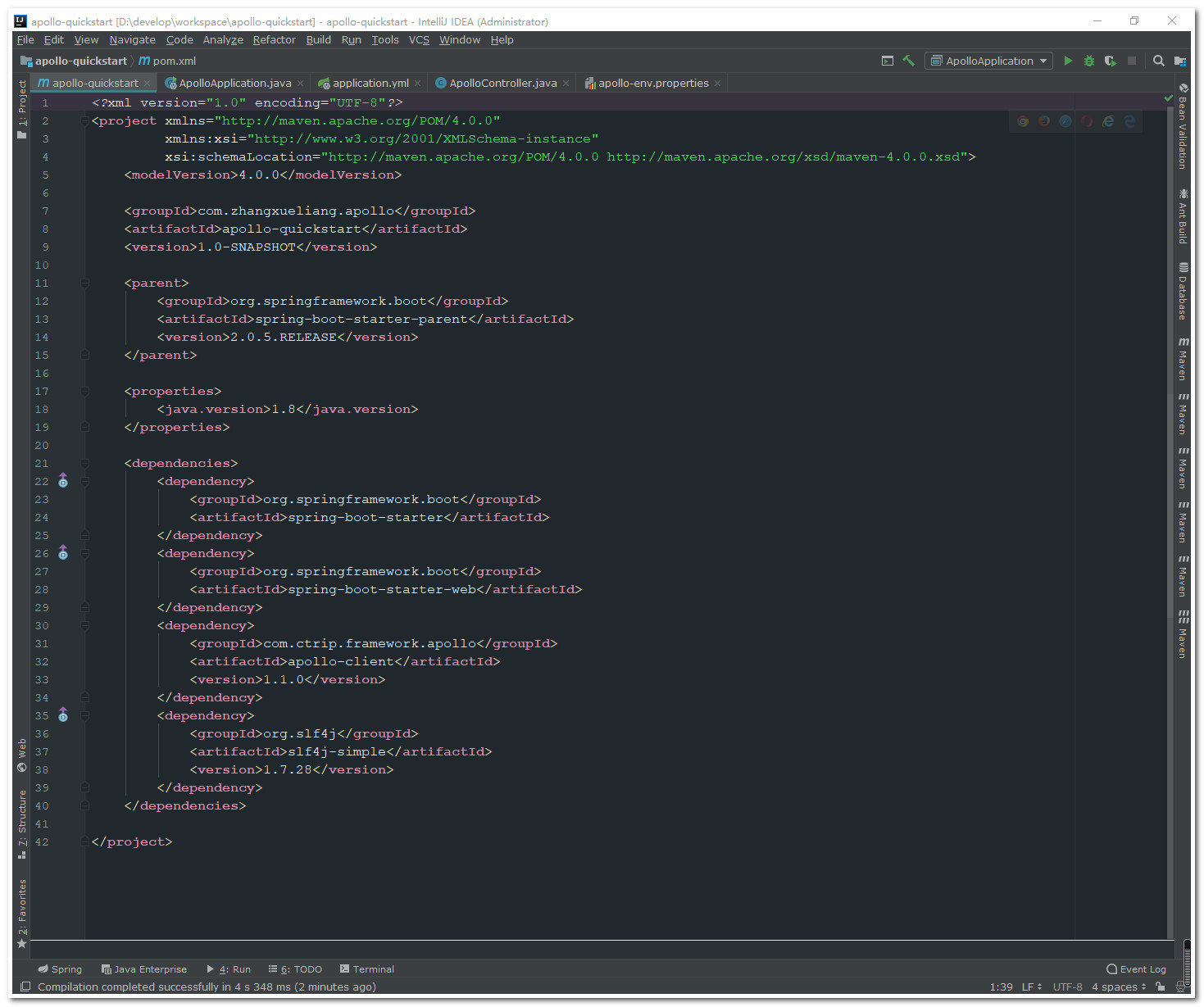Open the 4: Run tool window
The width and height of the screenshot is (1204, 1007).
229,968
